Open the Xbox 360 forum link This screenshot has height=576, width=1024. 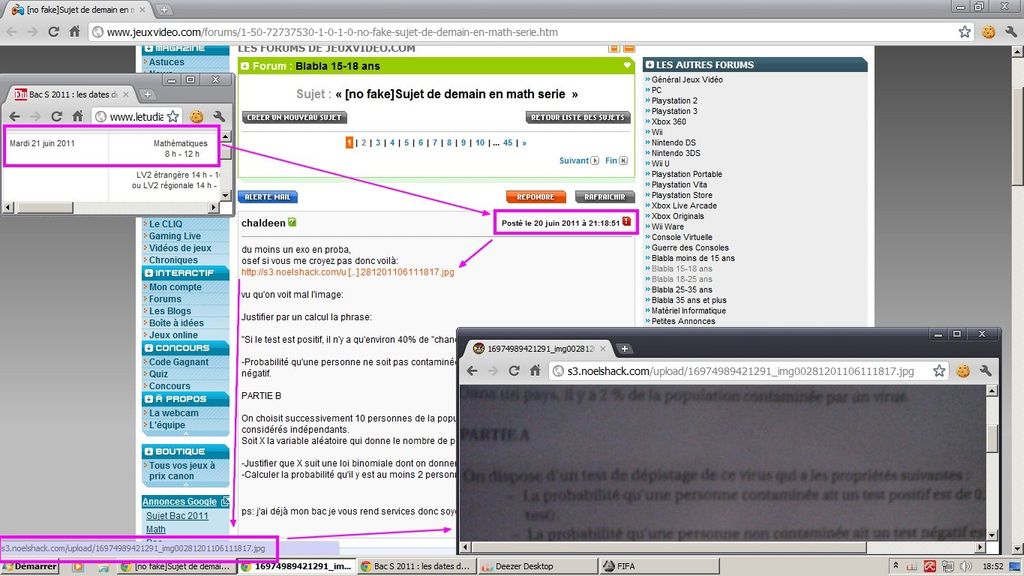[x=668, y=121]
